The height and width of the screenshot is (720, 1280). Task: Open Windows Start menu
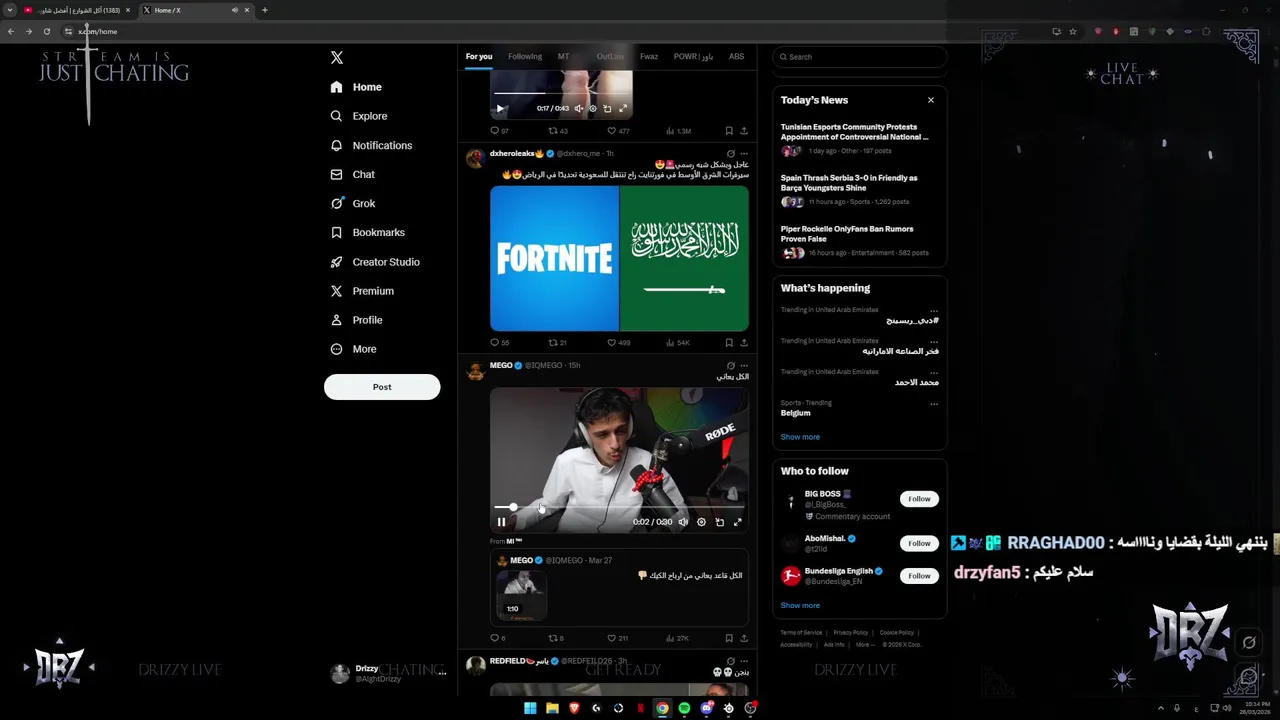click(x=530, y=708)
